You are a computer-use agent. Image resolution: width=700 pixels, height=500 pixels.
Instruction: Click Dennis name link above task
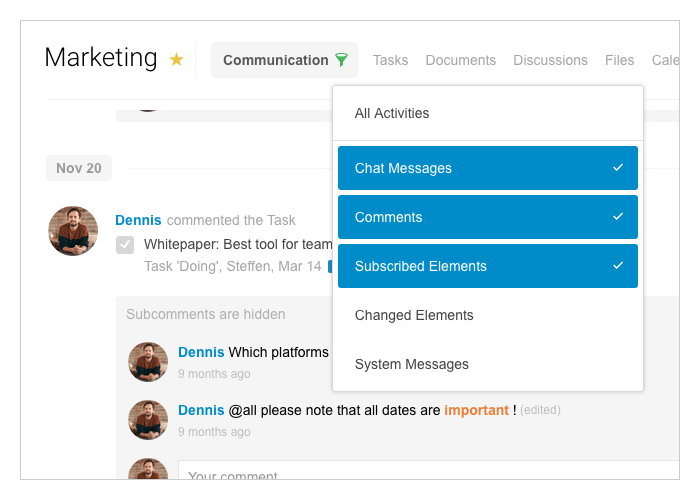(x=138, y=220)
